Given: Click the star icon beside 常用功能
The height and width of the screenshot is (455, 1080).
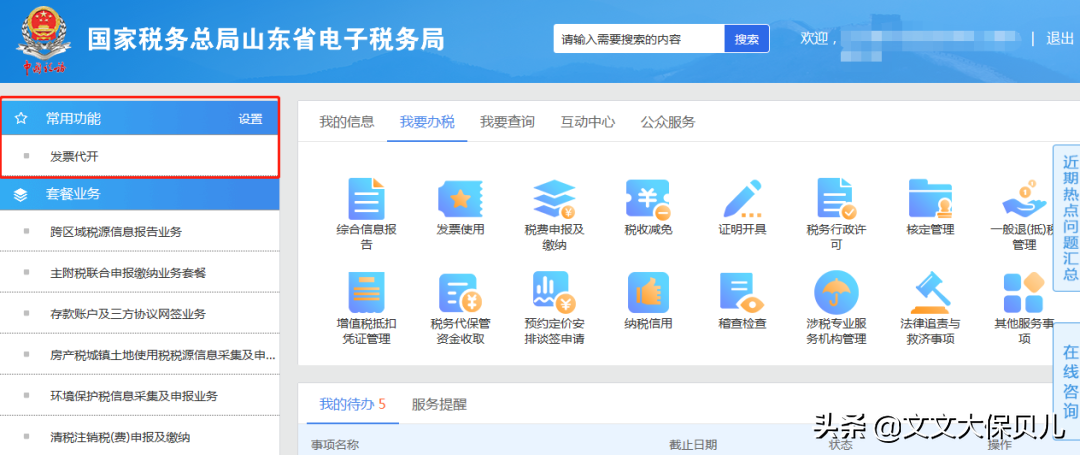Looking at the screenshot, I should [x=21, y=119].
